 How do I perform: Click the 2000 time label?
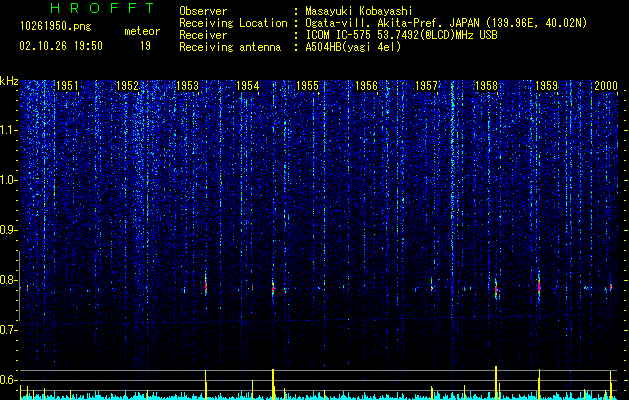pos(606,86)
